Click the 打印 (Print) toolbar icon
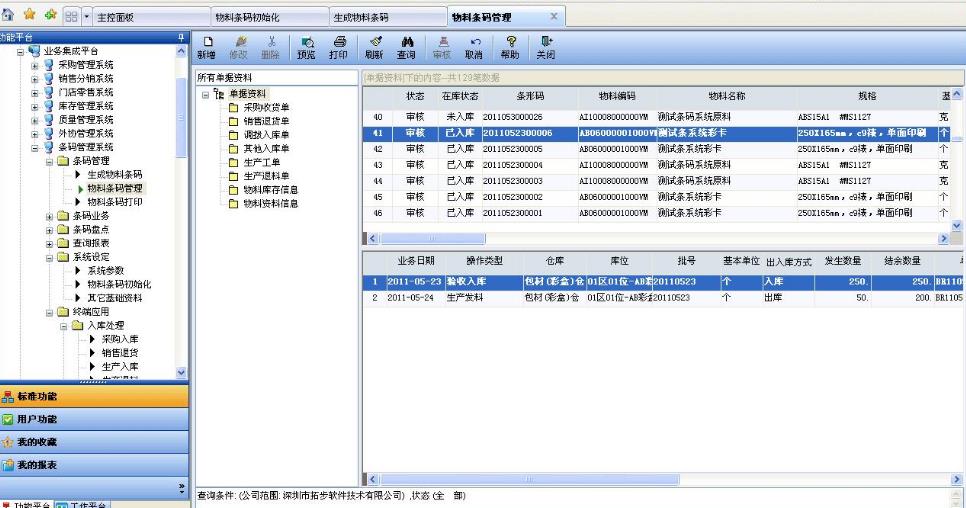Image resolution: width=966 pixels, height=508 pixels. [x=338, y=47]
